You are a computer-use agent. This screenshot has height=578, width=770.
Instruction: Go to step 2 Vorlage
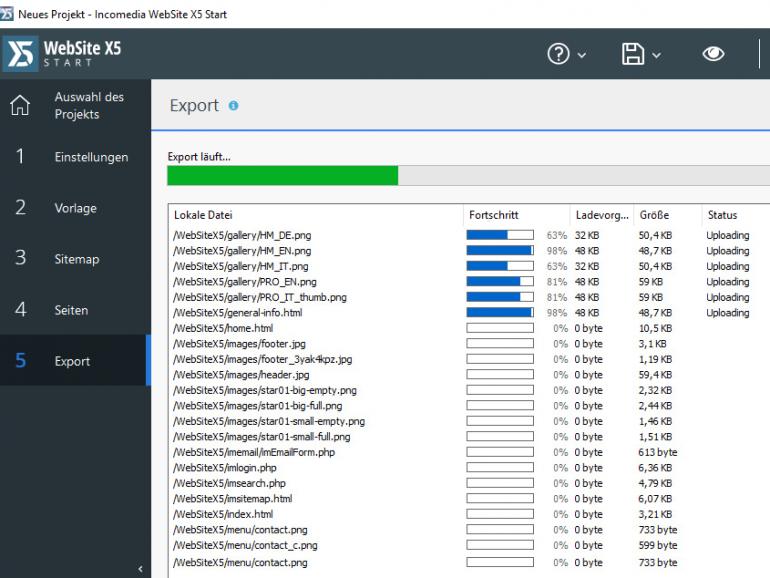click(75, 208)
